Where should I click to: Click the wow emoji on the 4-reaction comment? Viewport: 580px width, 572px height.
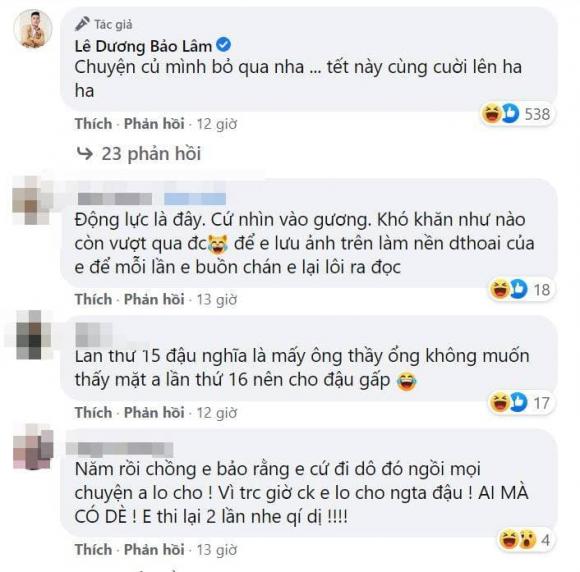(527, 539)
